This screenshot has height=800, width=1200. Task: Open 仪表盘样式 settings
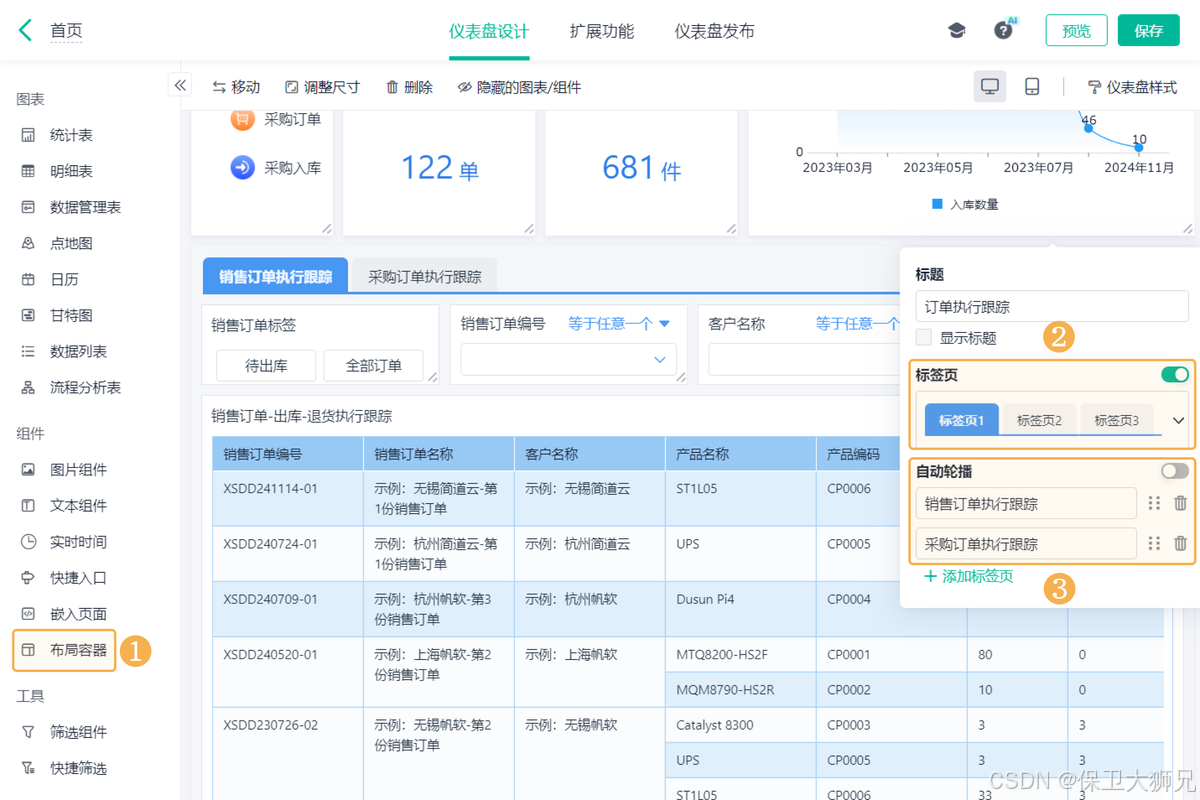pos(1132,87)
